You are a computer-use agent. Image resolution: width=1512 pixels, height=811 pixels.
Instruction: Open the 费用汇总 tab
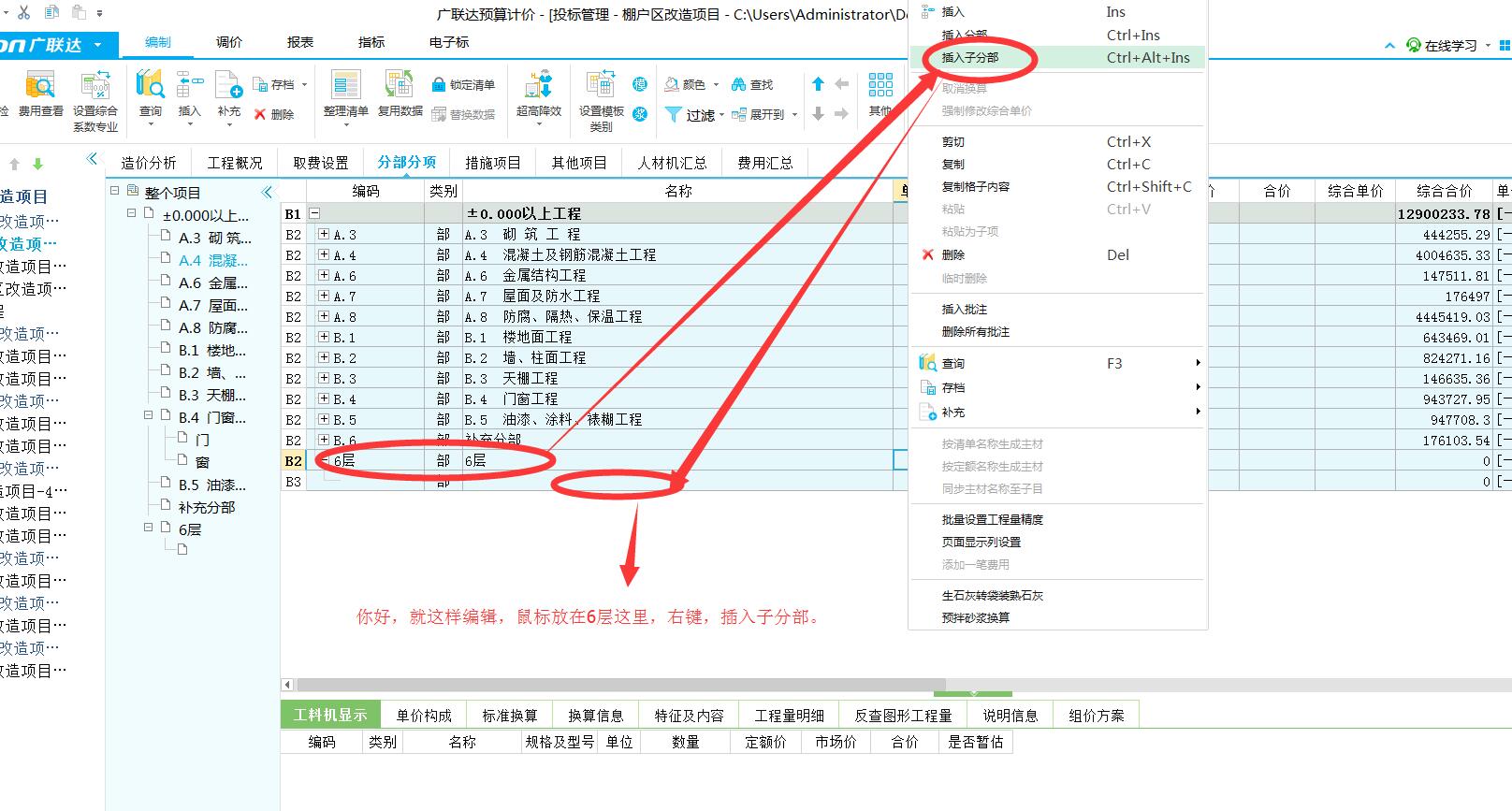coord(765,163)
